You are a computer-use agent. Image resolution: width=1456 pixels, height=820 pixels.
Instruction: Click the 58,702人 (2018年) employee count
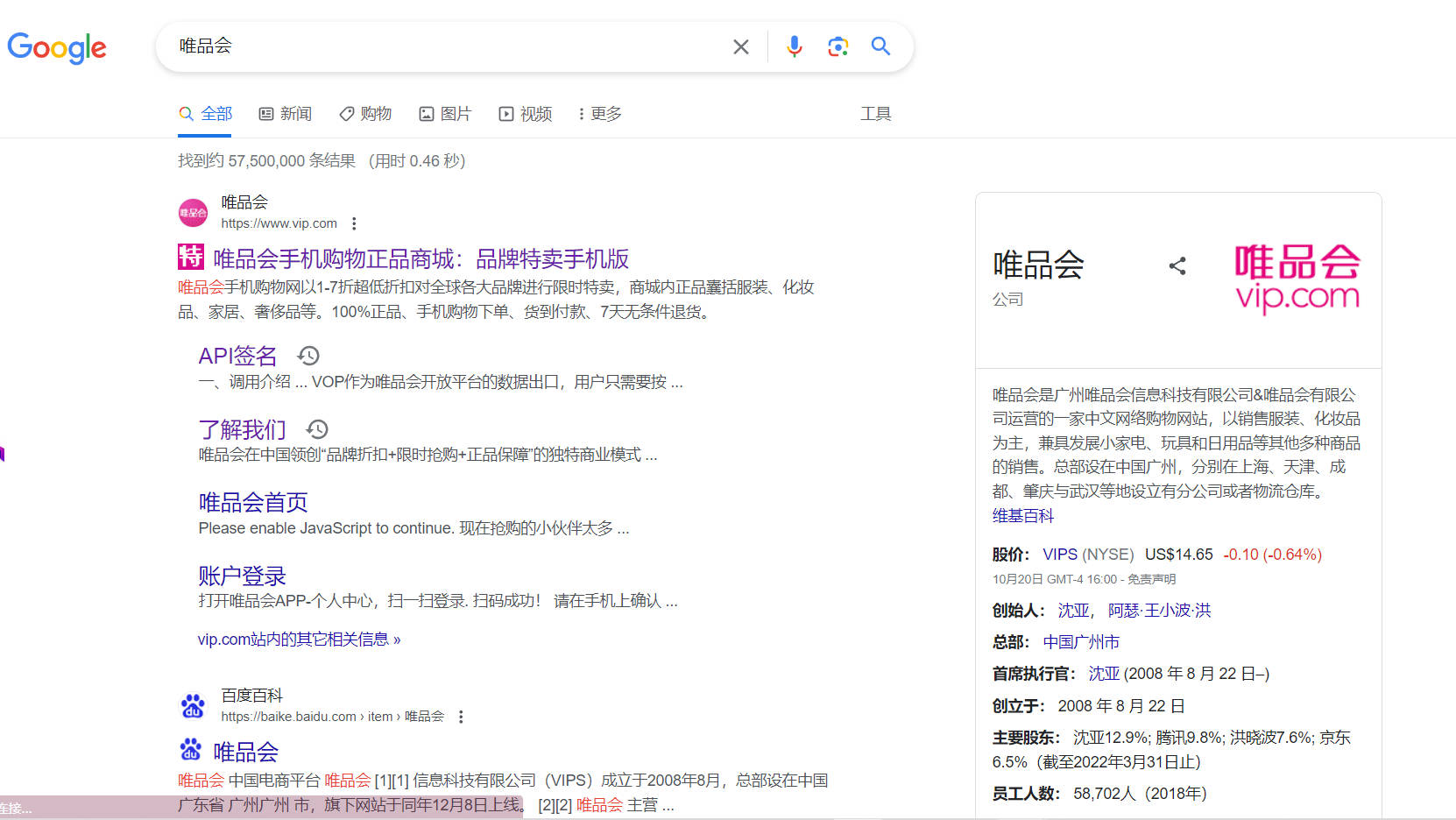(1140, 794)
